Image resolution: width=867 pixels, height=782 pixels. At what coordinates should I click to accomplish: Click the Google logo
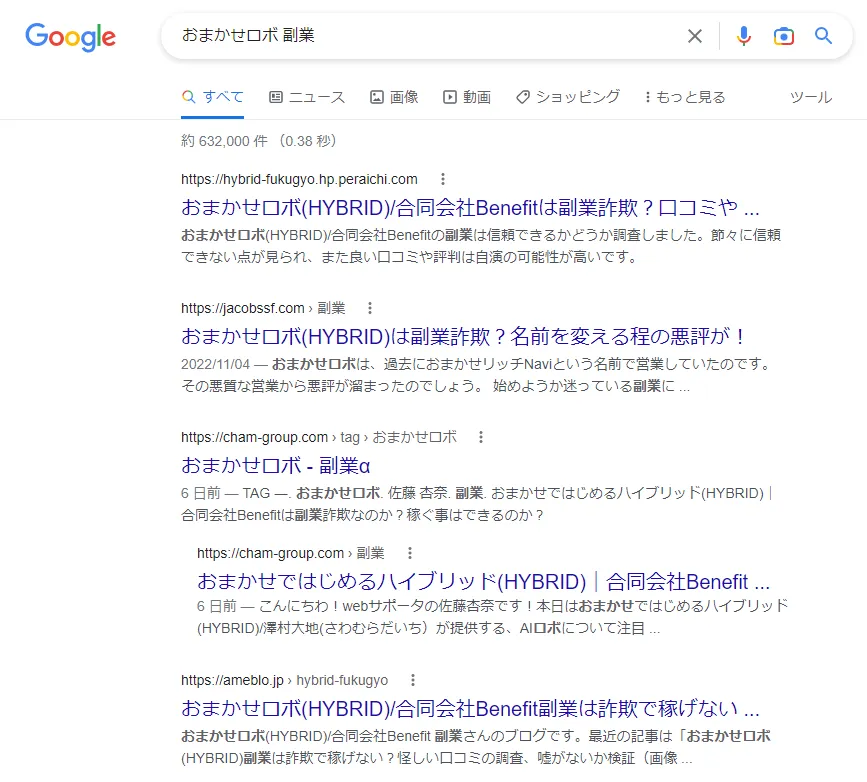pyautogui.click(x=70, y=37)
